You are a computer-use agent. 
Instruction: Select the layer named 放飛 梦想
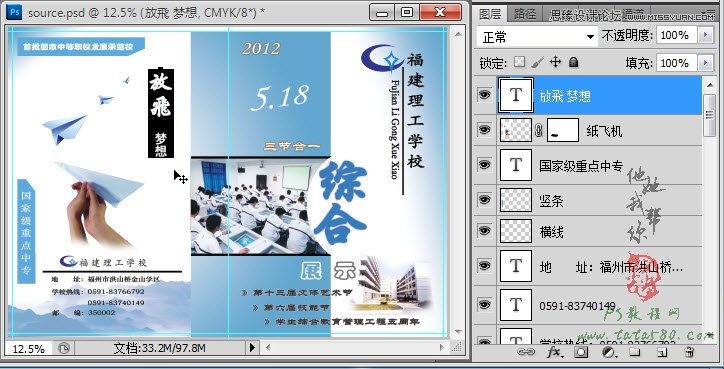[565, 96]
